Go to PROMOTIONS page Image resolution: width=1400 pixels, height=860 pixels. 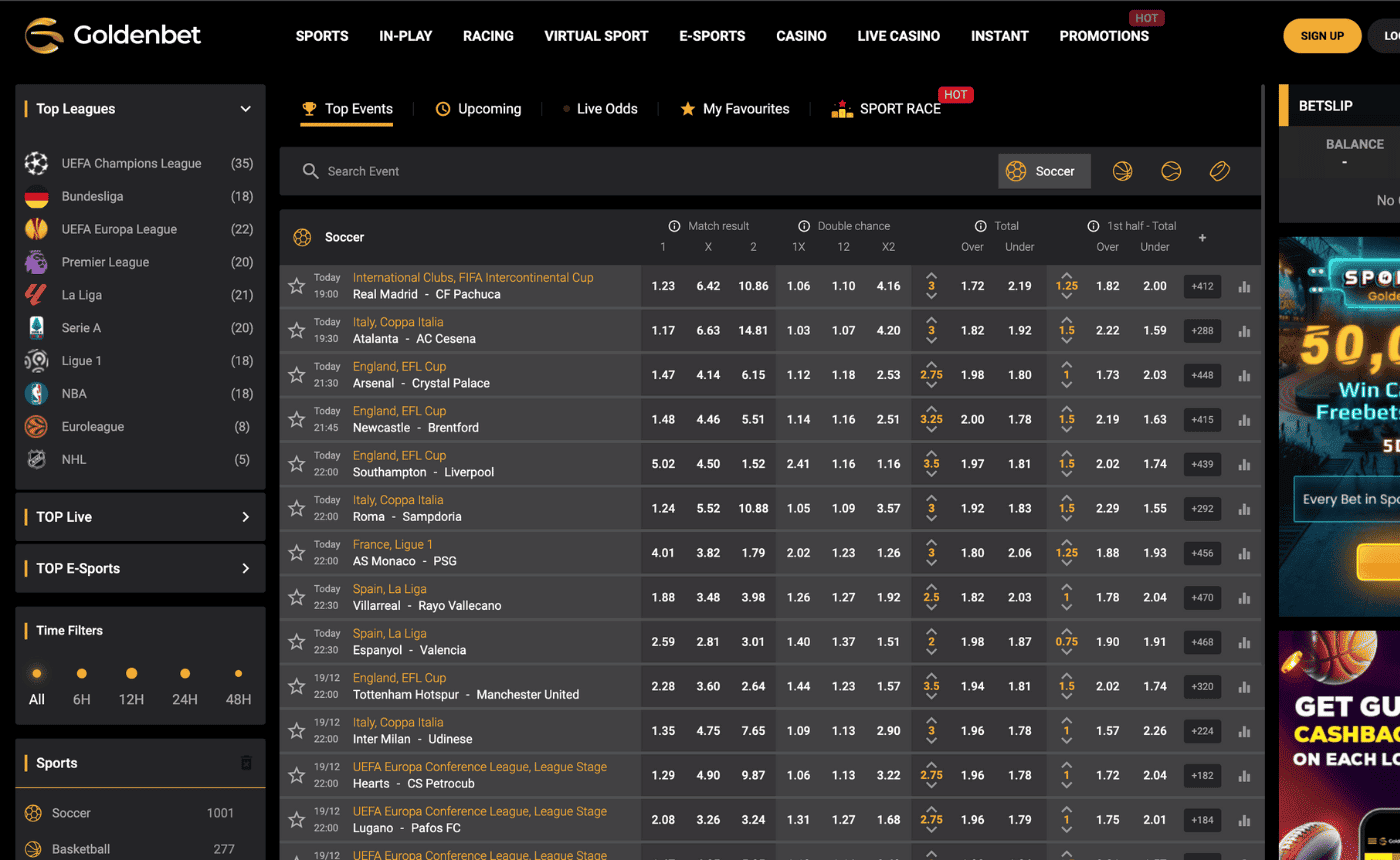click(1104, 36)
